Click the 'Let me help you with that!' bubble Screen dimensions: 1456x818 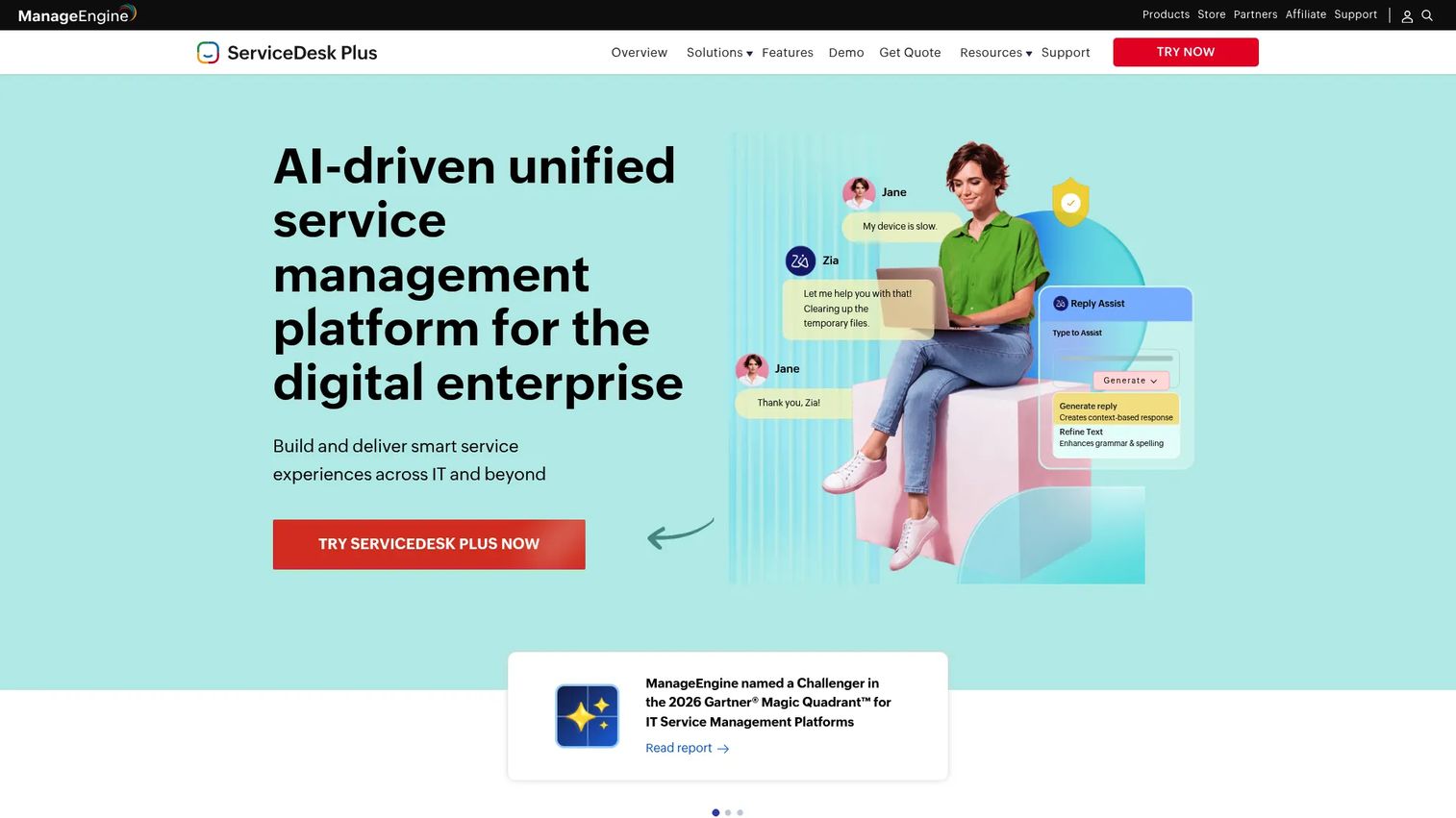coord(858,309)
